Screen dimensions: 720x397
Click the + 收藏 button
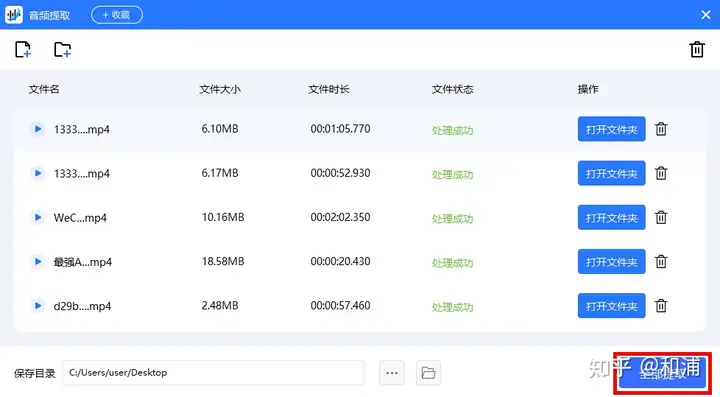tap(117, 15)
